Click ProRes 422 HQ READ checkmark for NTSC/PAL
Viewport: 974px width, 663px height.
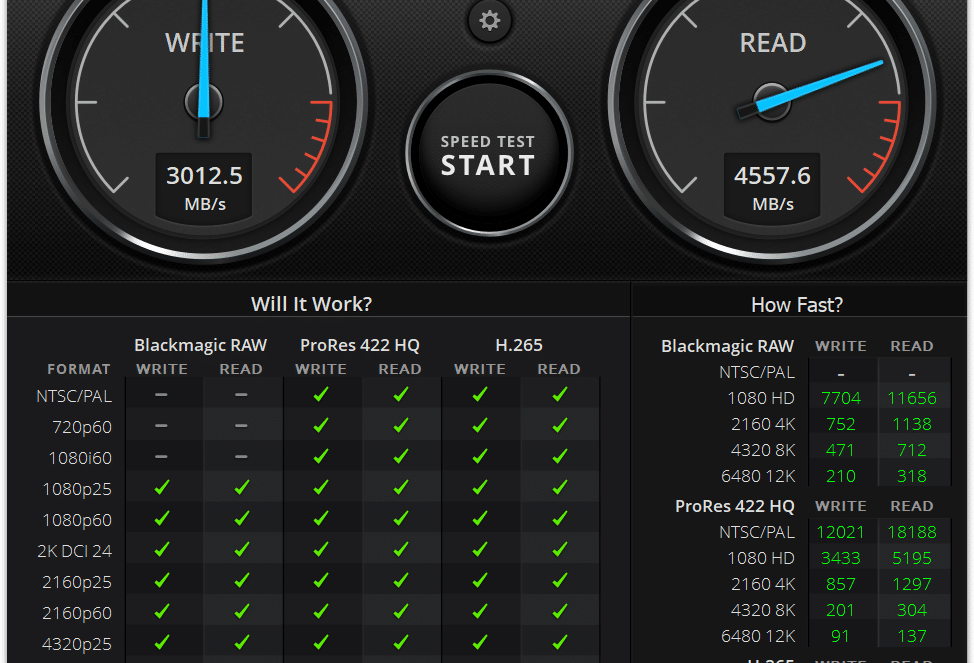(x=401, y=395)
